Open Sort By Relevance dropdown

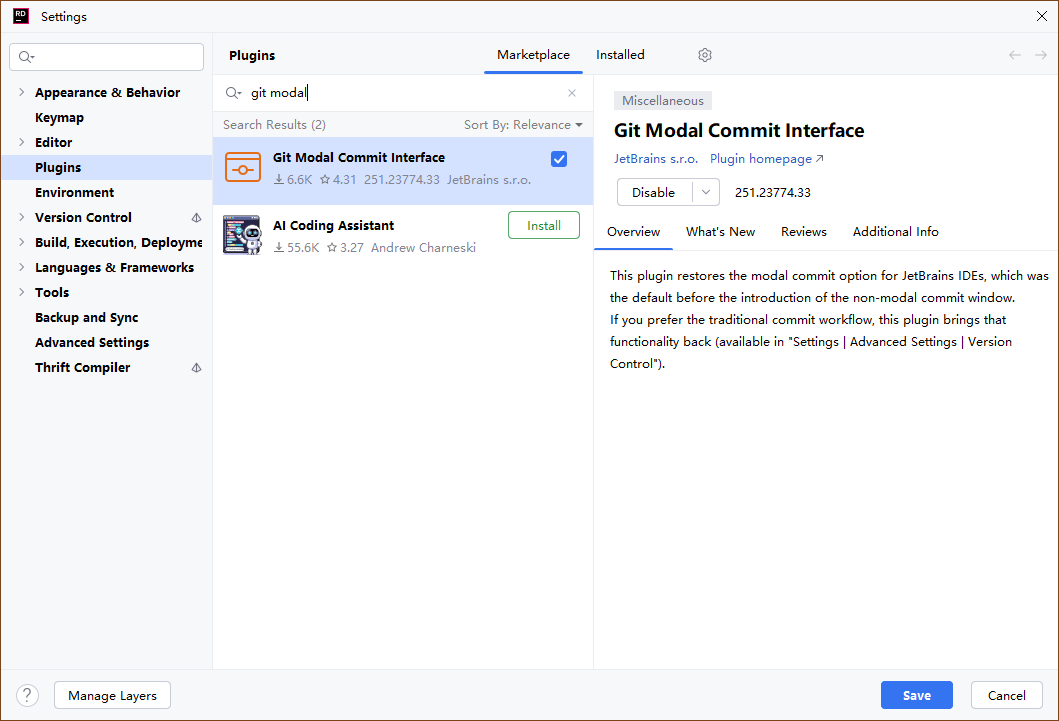523,125
